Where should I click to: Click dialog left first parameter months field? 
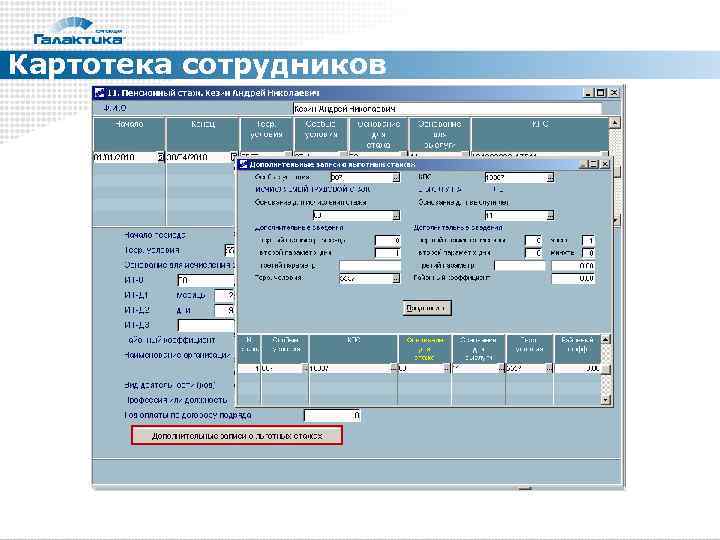[388, 240]
